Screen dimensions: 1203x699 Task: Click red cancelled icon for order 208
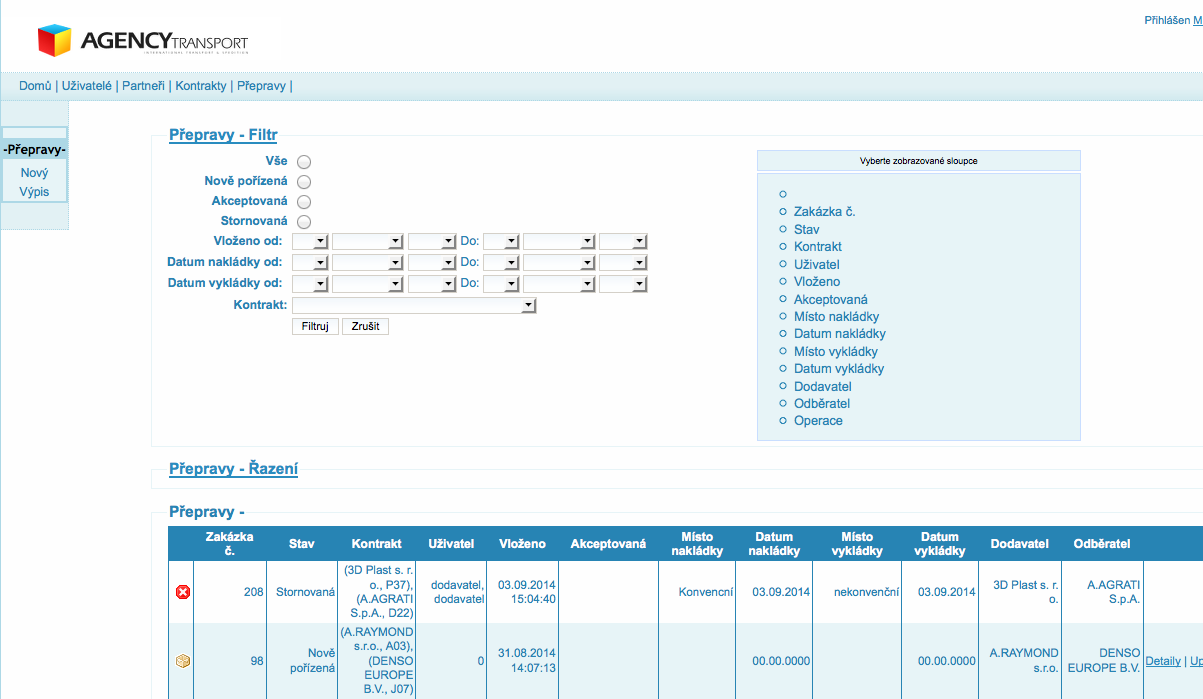click(x=183, y=592)
